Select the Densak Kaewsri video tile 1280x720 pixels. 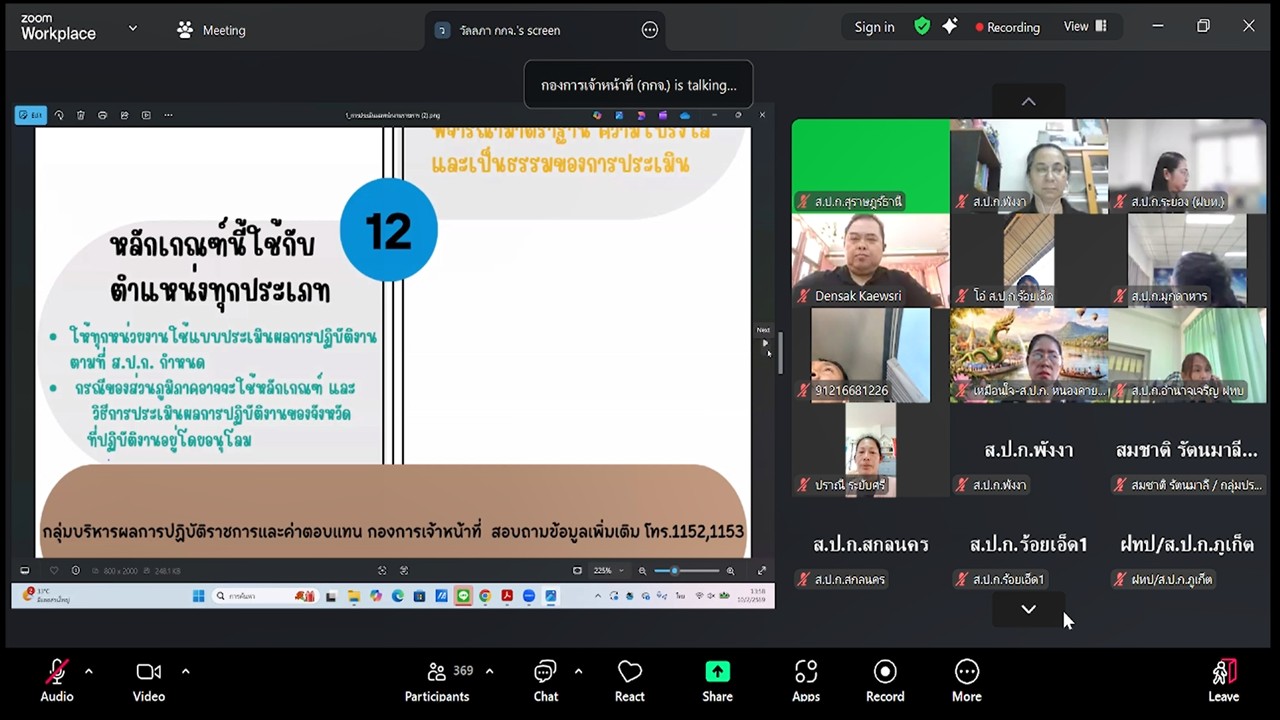[x=869, y=258]
